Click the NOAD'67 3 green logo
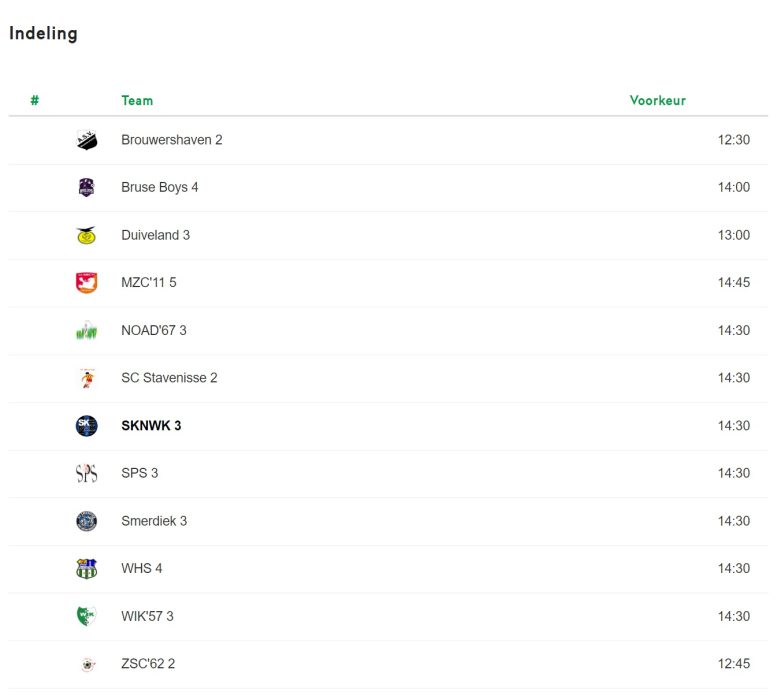777x696 pixels. [x=87, y=330]
